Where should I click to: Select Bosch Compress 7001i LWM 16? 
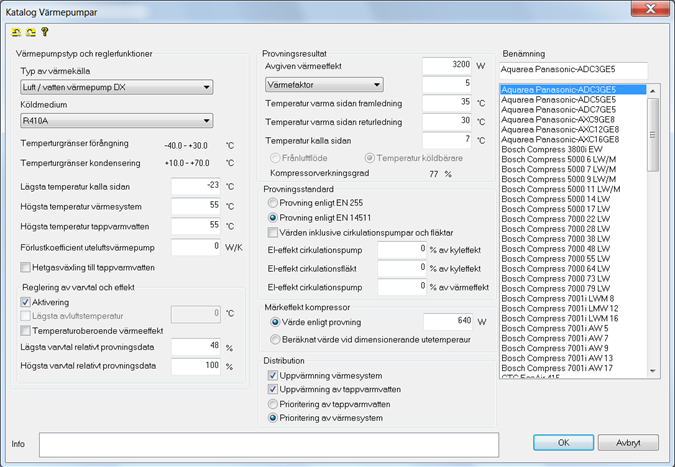(x=573, y=318)
